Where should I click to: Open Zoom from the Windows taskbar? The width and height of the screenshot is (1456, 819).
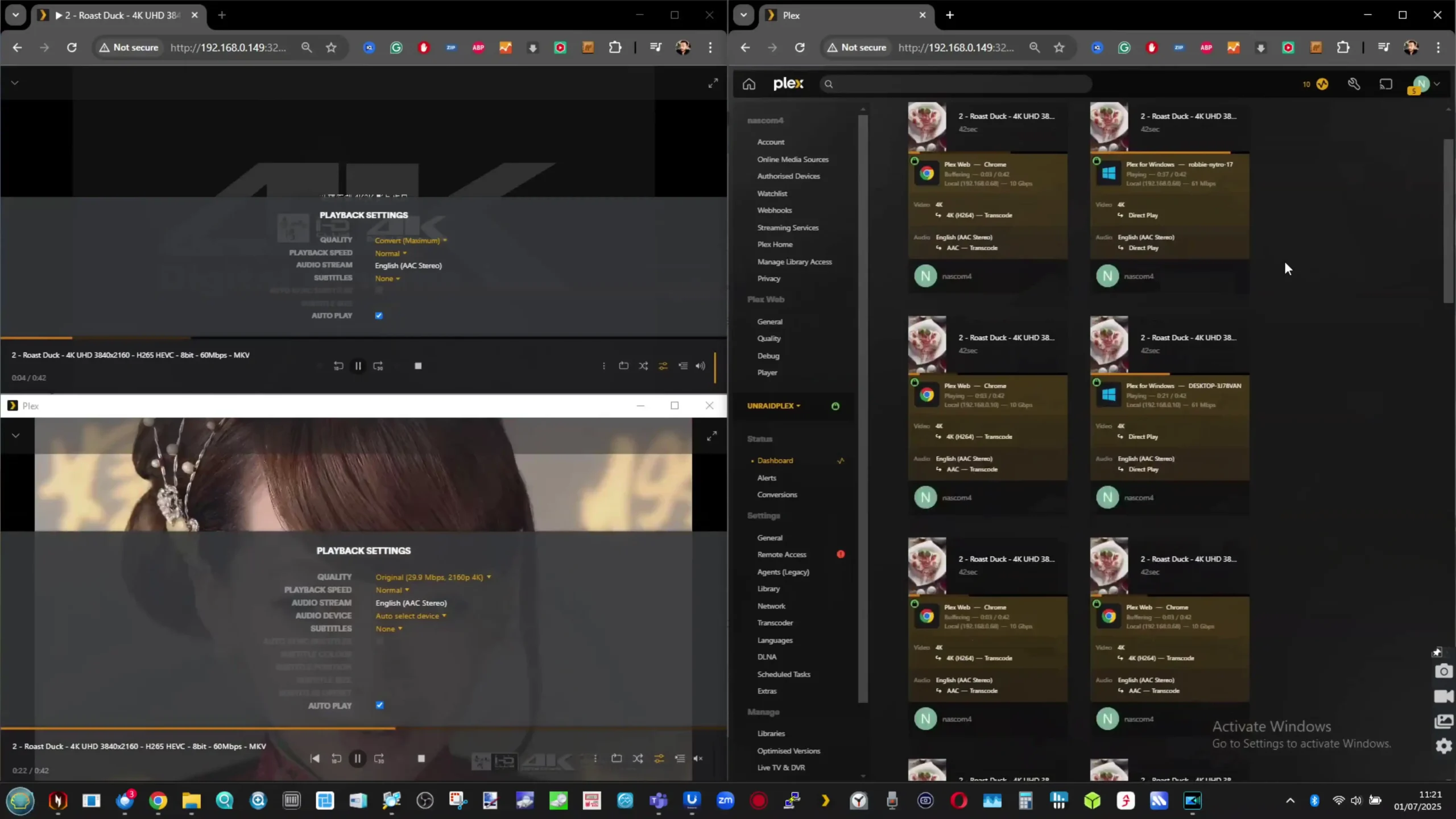(725, 801)
